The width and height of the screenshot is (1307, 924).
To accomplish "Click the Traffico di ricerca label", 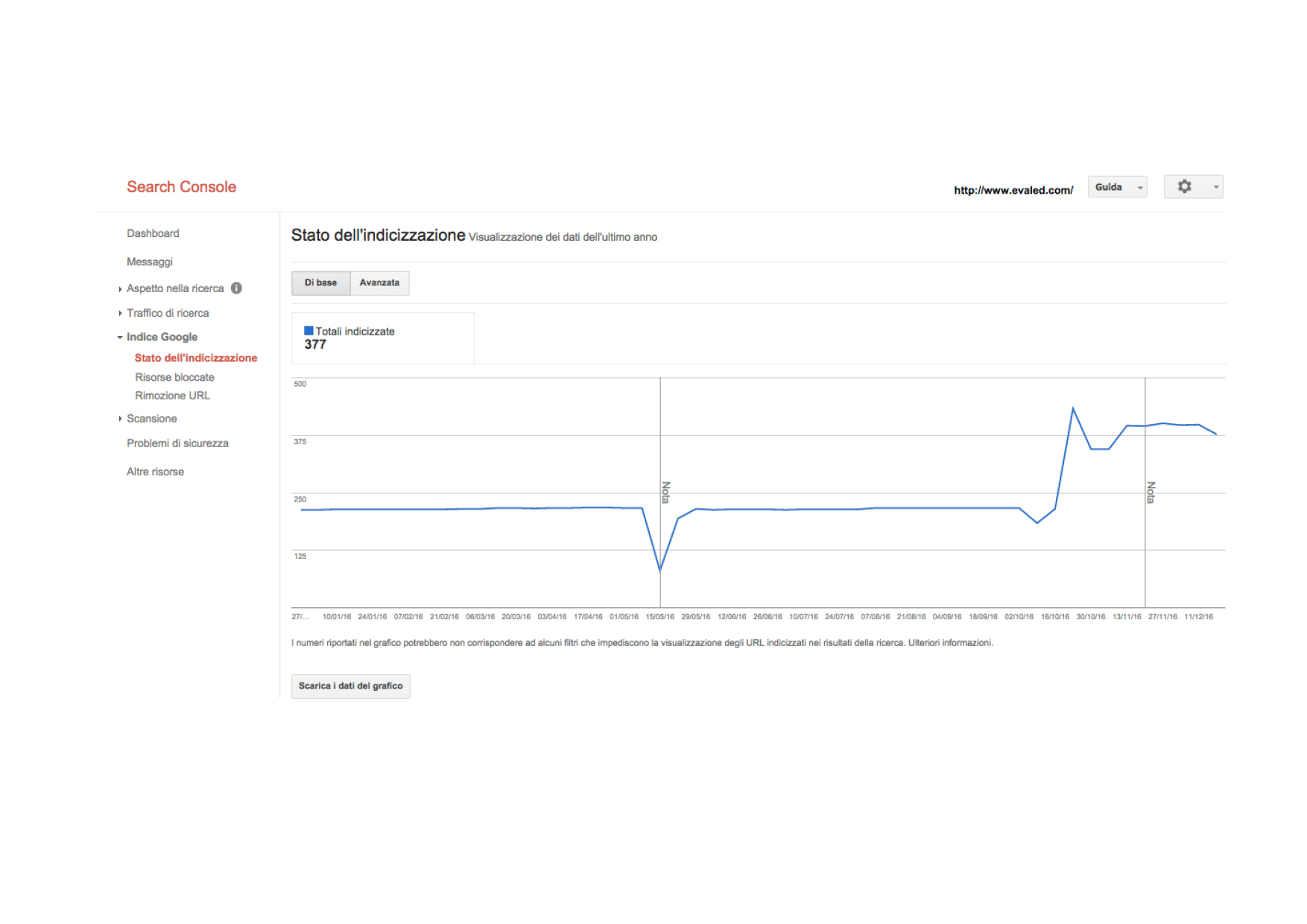I will 168,313.
